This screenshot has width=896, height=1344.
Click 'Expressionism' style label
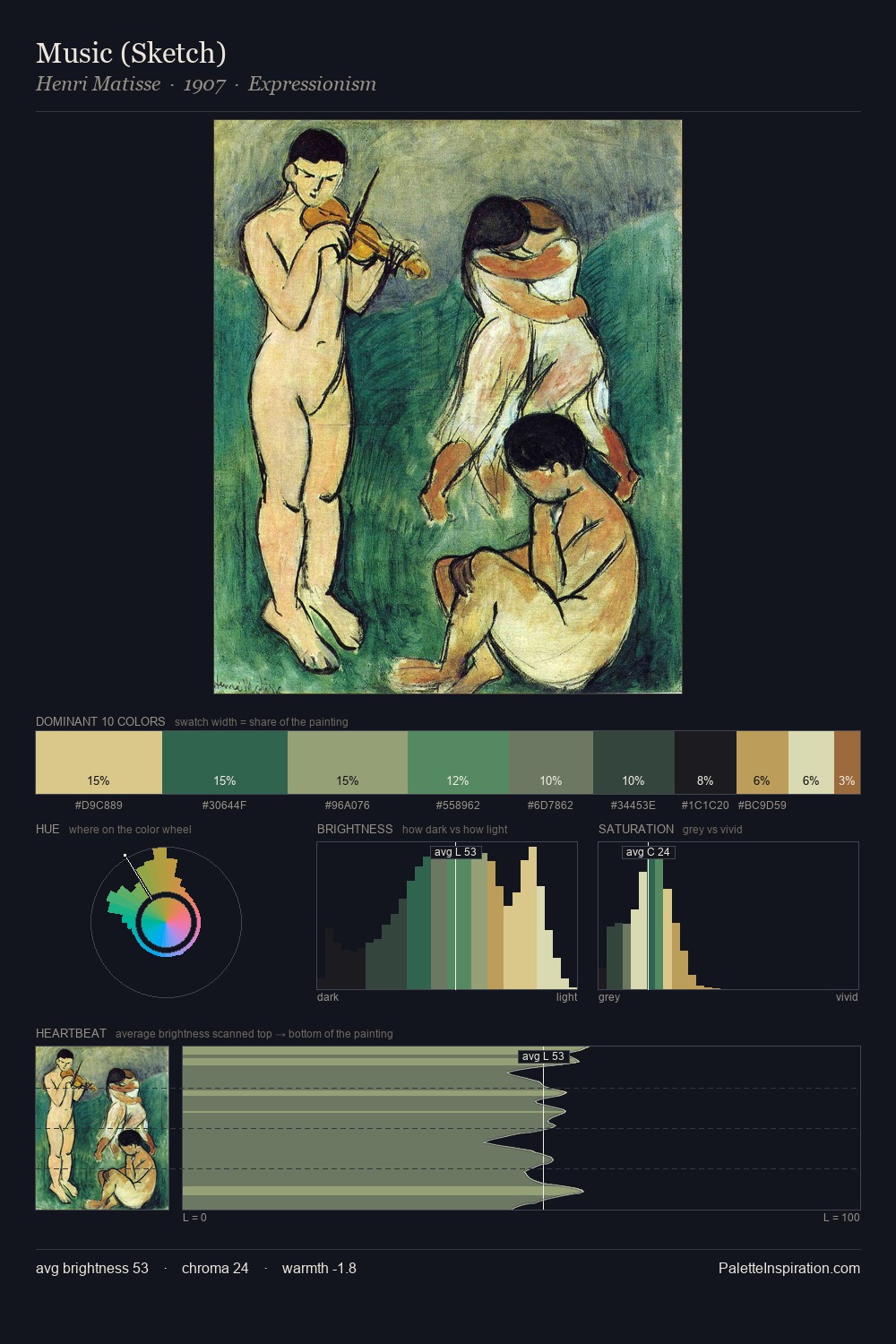click(312, 84)
